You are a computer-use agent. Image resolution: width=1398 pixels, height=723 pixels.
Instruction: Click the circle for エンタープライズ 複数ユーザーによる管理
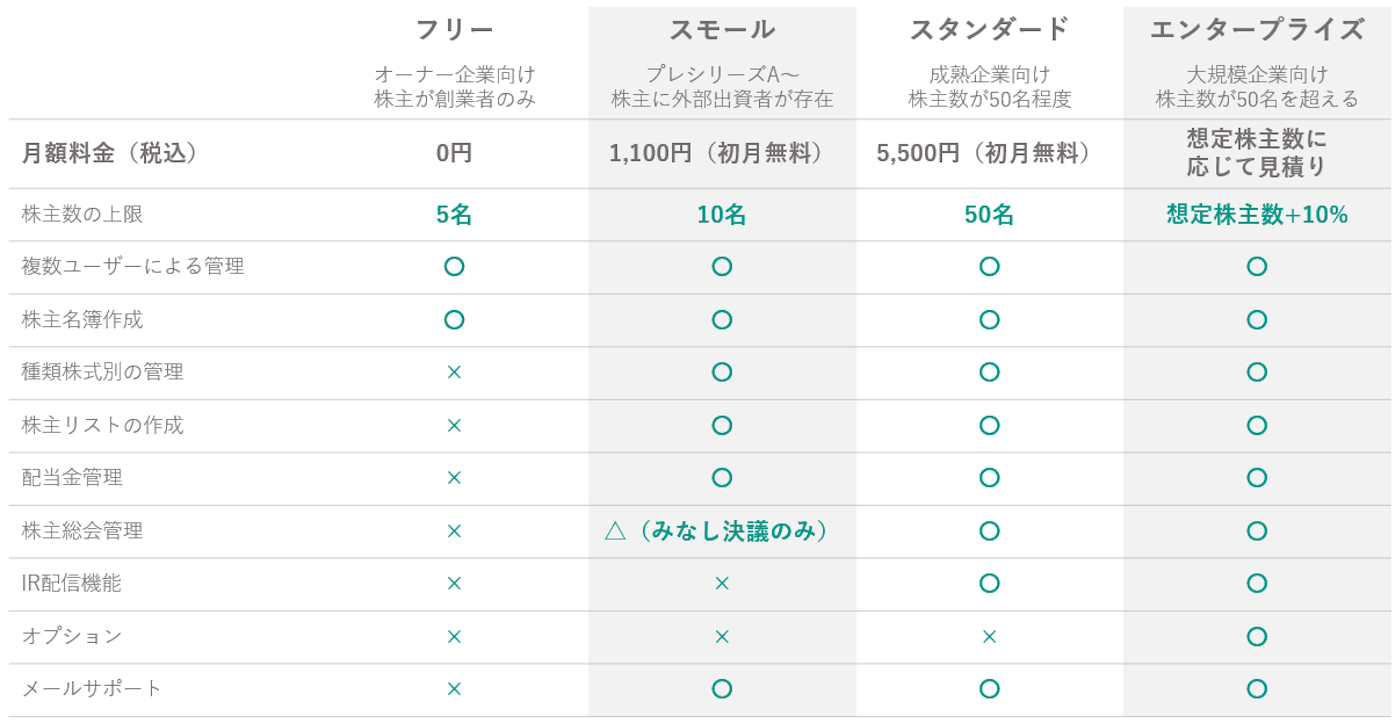point(1257,266)
